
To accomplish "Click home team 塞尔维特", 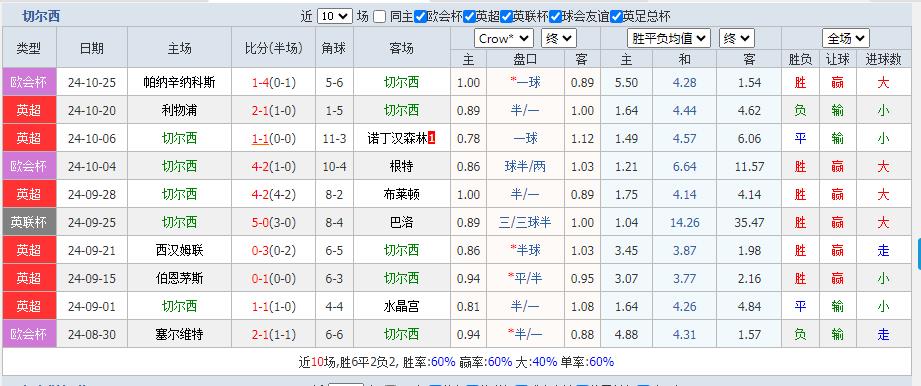I will [180, 335].
